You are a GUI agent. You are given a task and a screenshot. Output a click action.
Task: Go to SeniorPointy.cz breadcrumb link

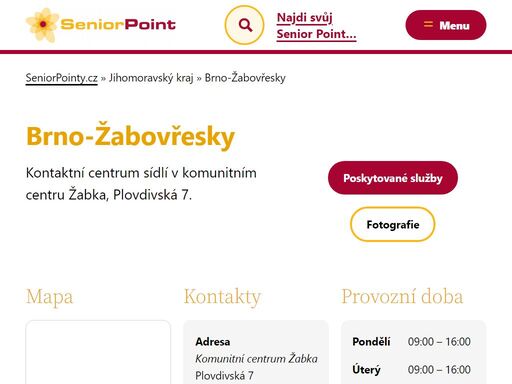[x=62, y=78]
